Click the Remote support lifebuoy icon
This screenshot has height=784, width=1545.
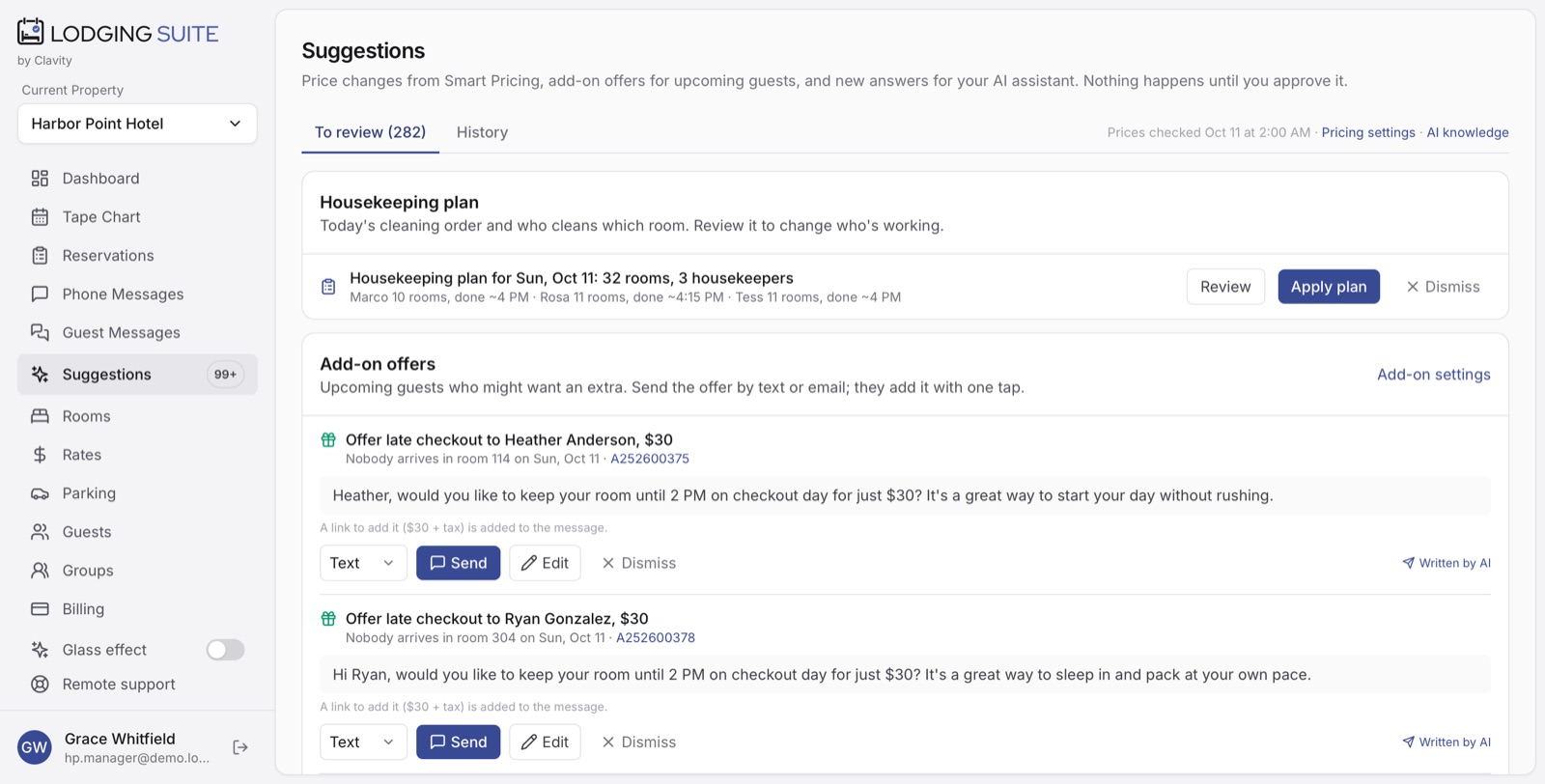[40, 685]
